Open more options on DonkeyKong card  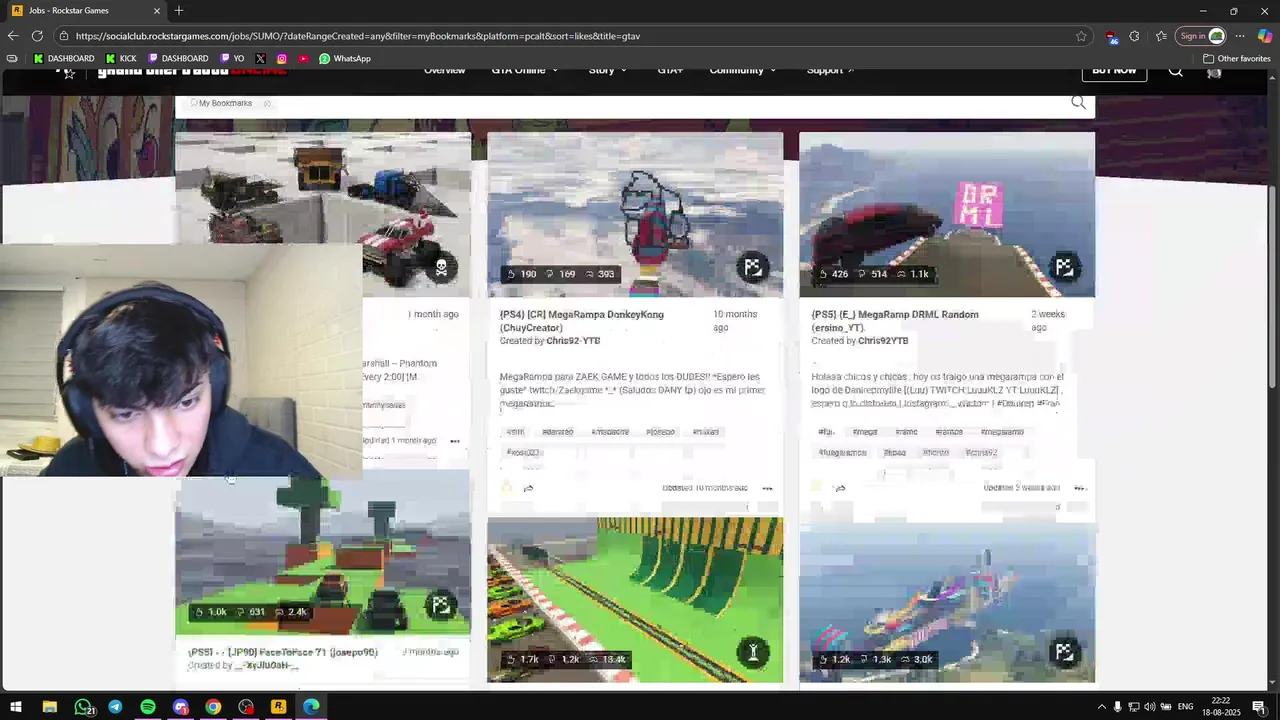point(768,488)
